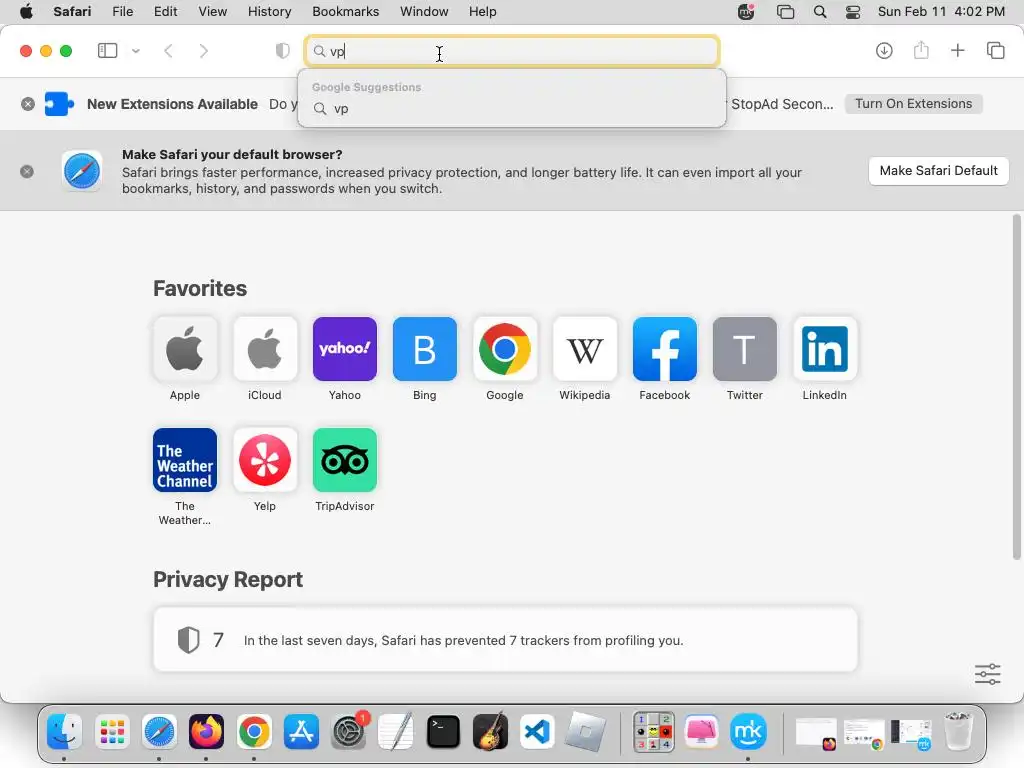Open Control Center in menu bar

pyautogui.click(x=853, y=12)
